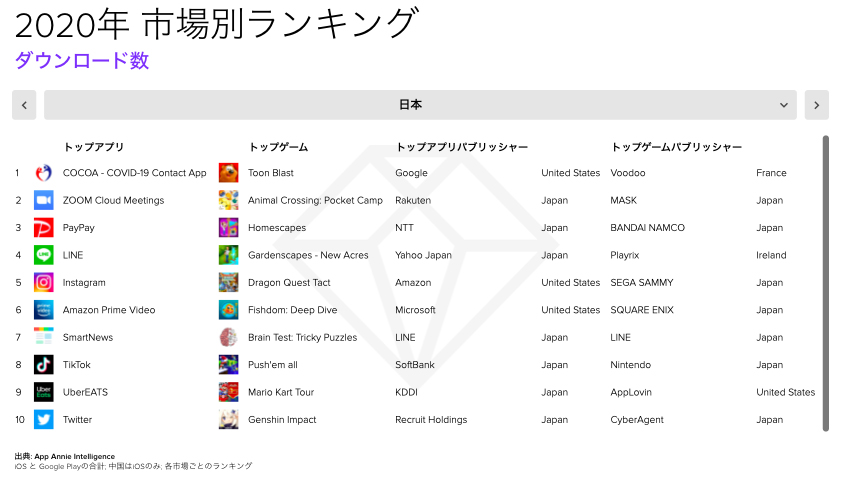Select the トップゲームパブリッシャー column header
The image size is (859, 478).
click(677, 147)
